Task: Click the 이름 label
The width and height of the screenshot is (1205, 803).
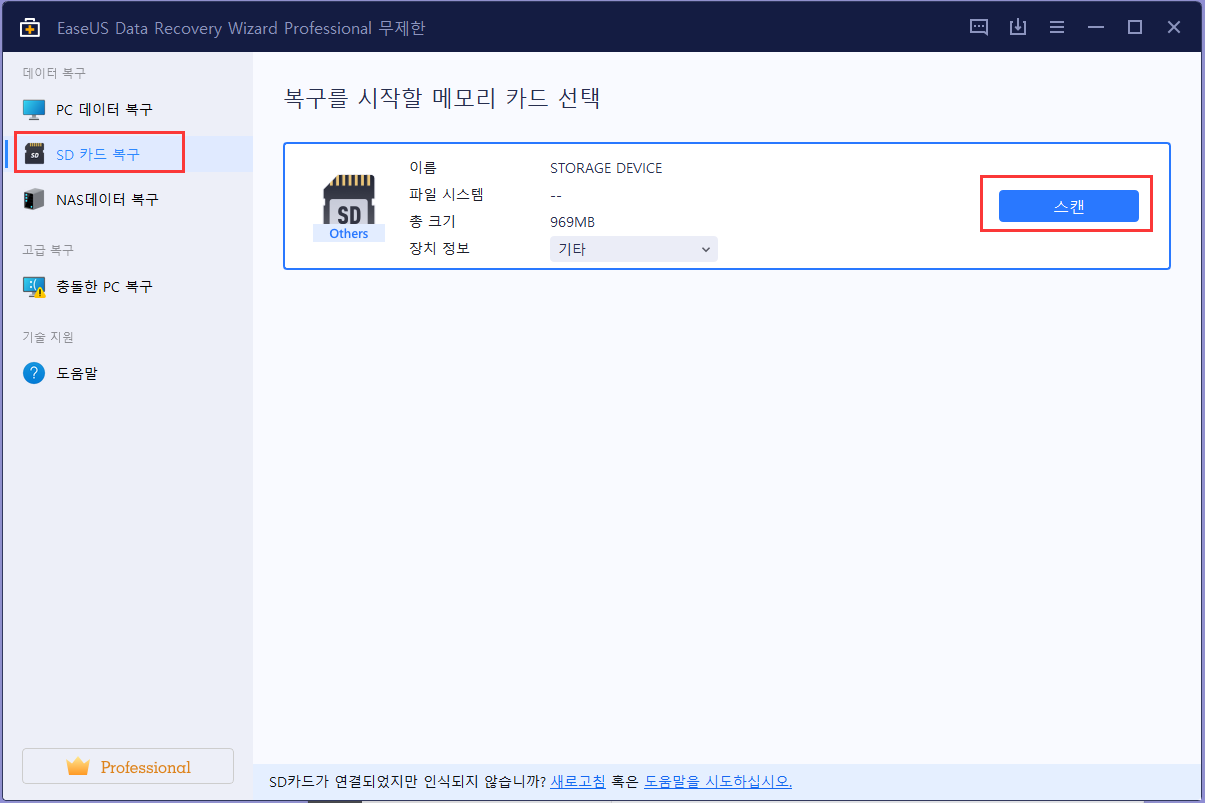Action: tap(423, 168)
